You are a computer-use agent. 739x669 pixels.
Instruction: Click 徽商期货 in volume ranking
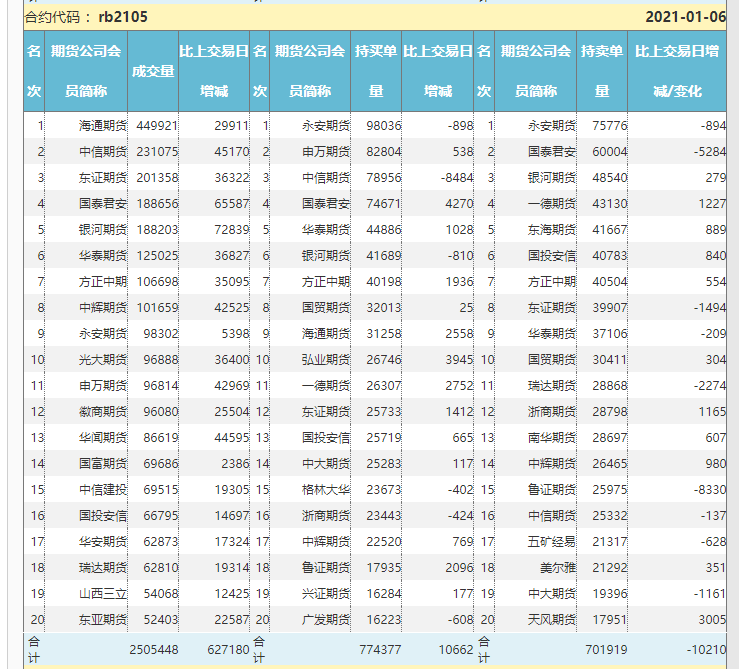(x=103, y=412)
